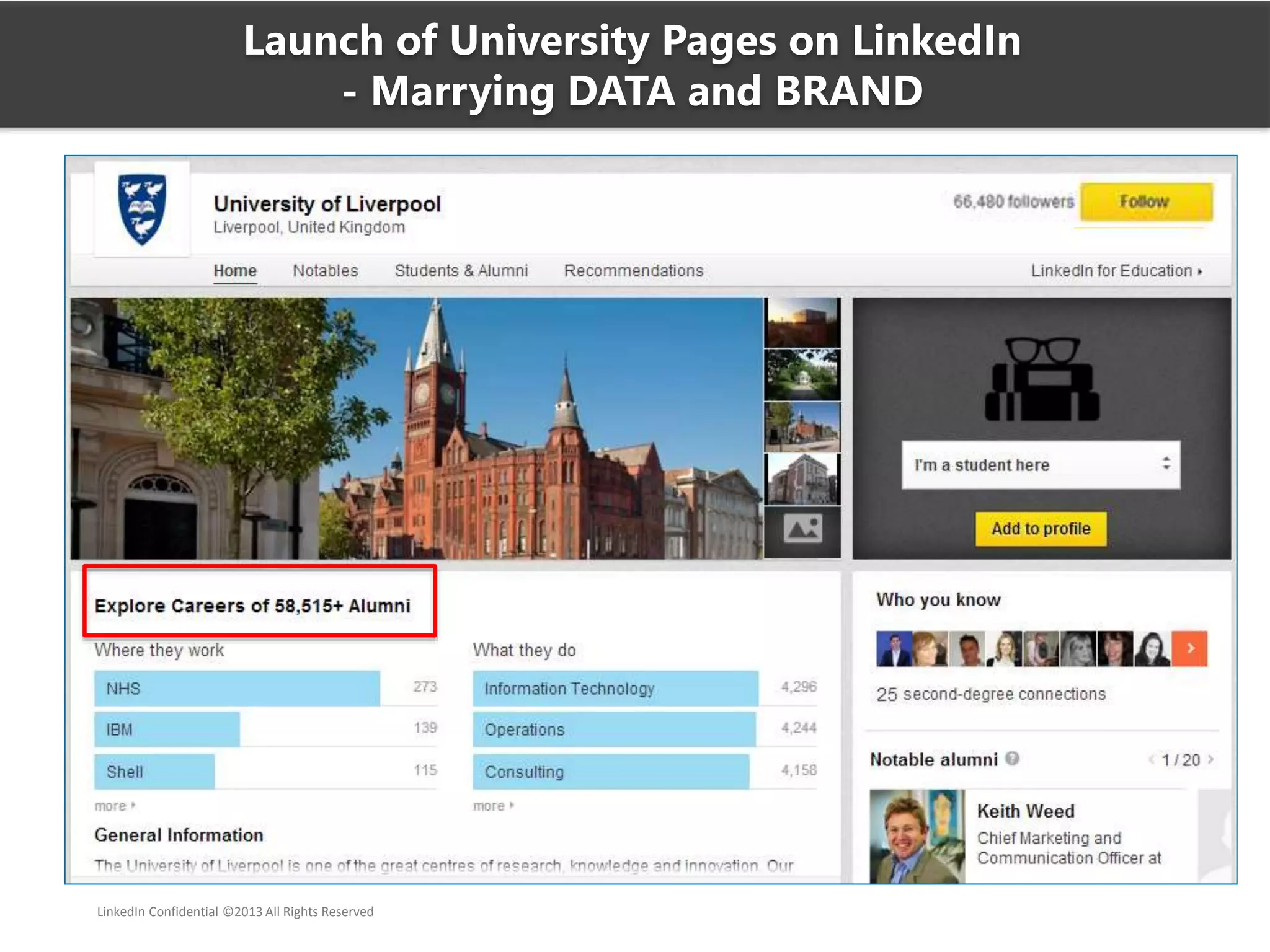
Task: Click the value 273 beside NHS
Action: [425, 687]
